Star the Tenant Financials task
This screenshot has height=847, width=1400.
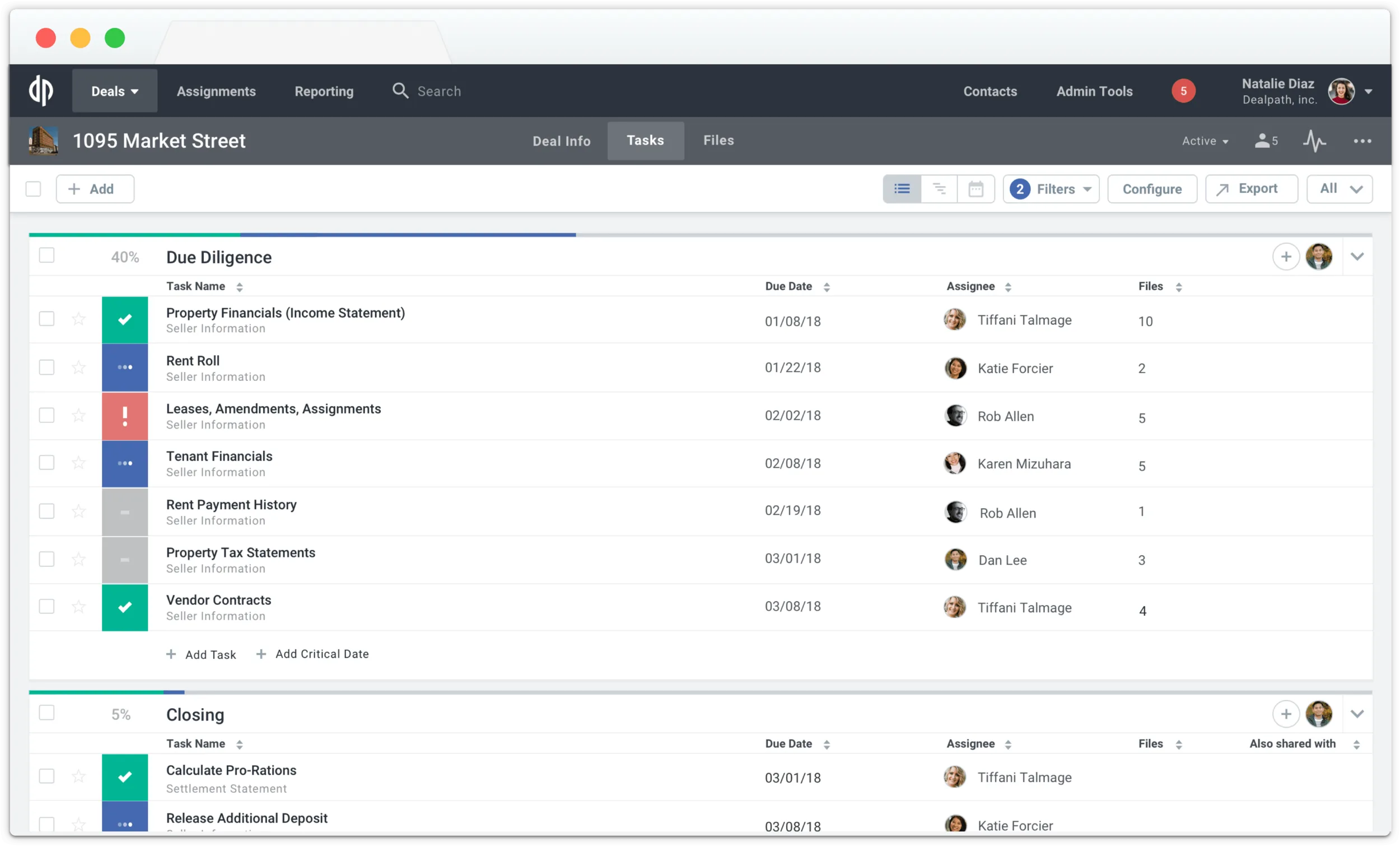78,463
